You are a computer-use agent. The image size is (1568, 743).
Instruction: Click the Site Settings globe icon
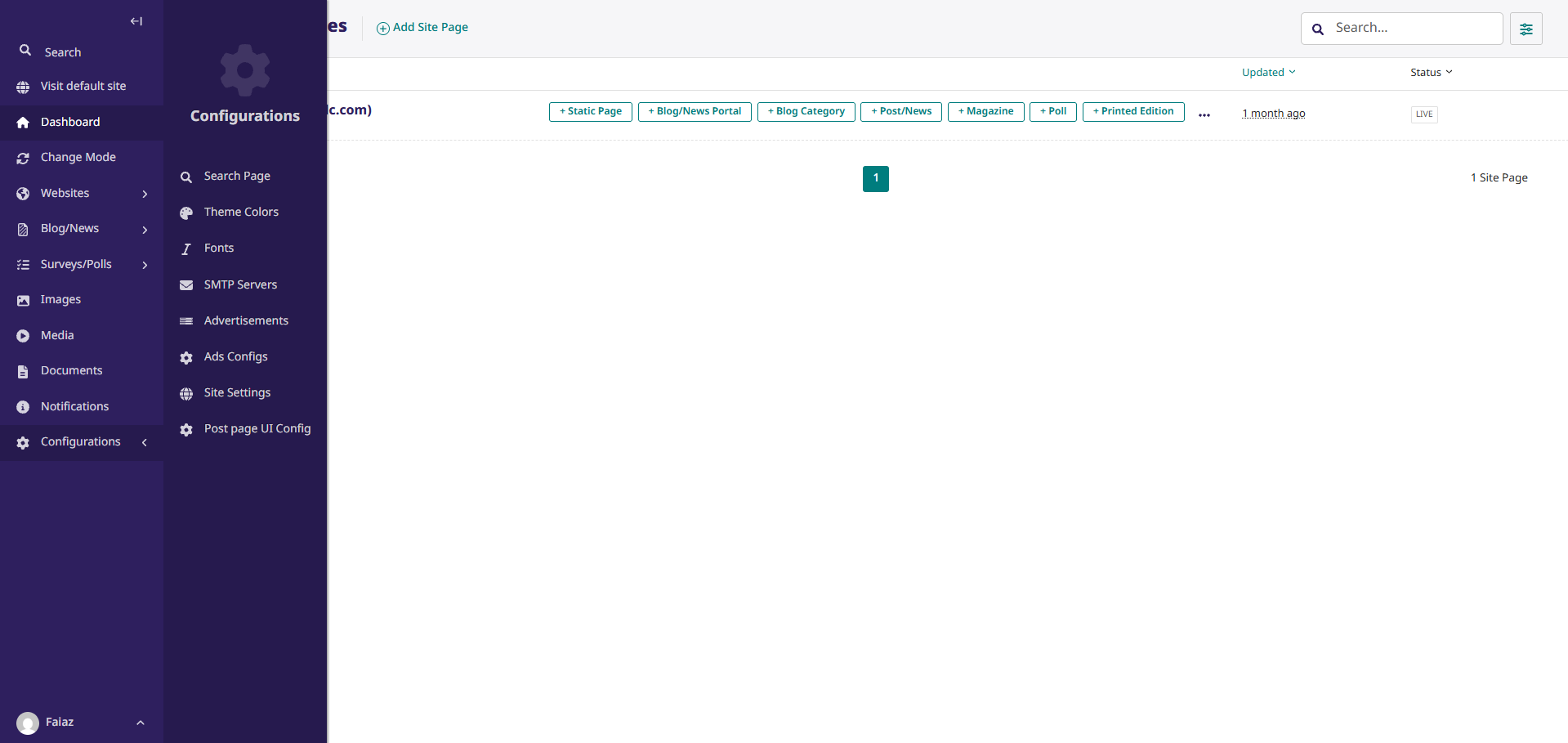coord(186,393)
